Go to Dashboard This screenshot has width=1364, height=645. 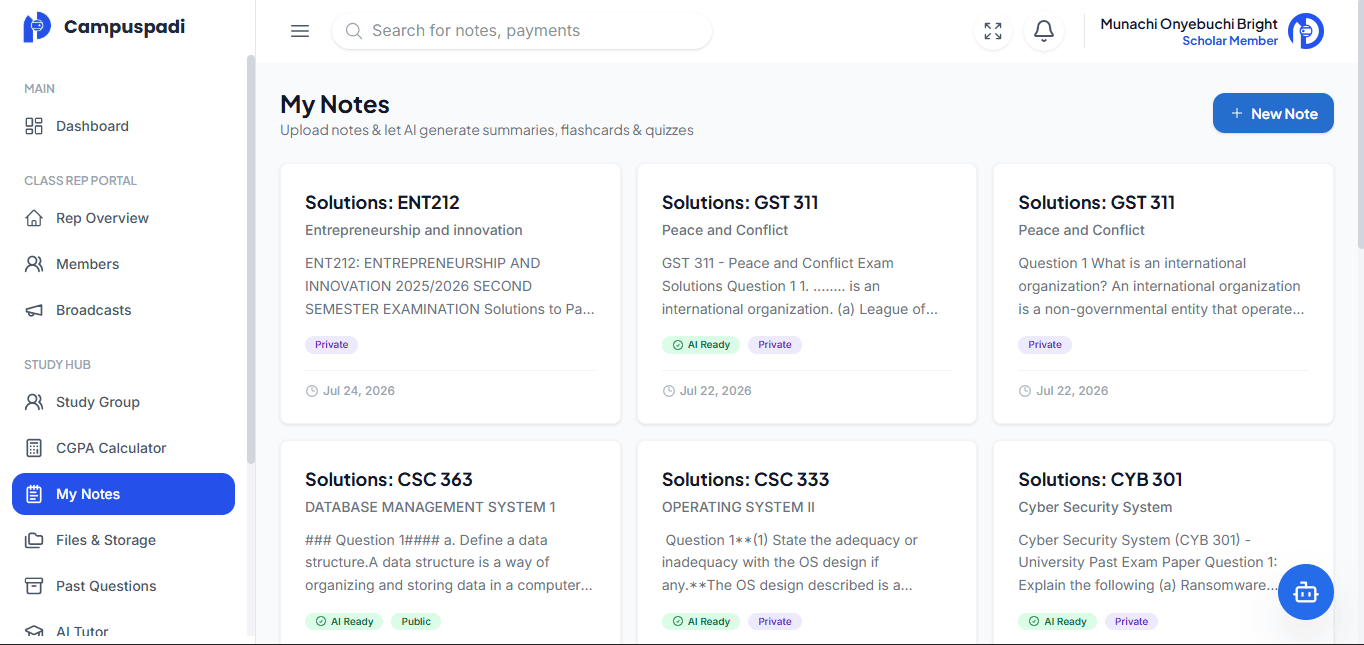coord(123,126)
